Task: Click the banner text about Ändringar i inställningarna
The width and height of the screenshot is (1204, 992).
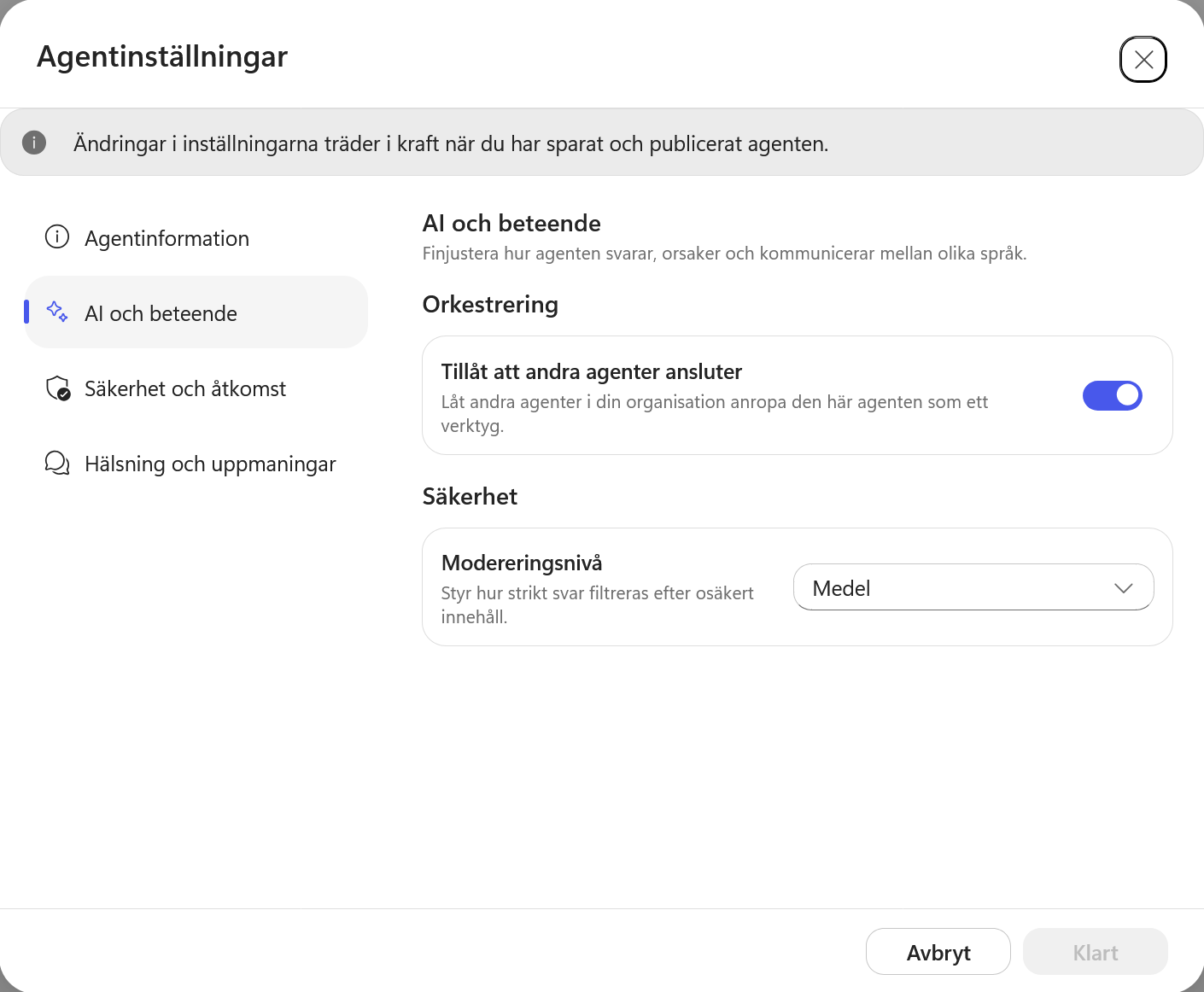Action: click(451, 143)
